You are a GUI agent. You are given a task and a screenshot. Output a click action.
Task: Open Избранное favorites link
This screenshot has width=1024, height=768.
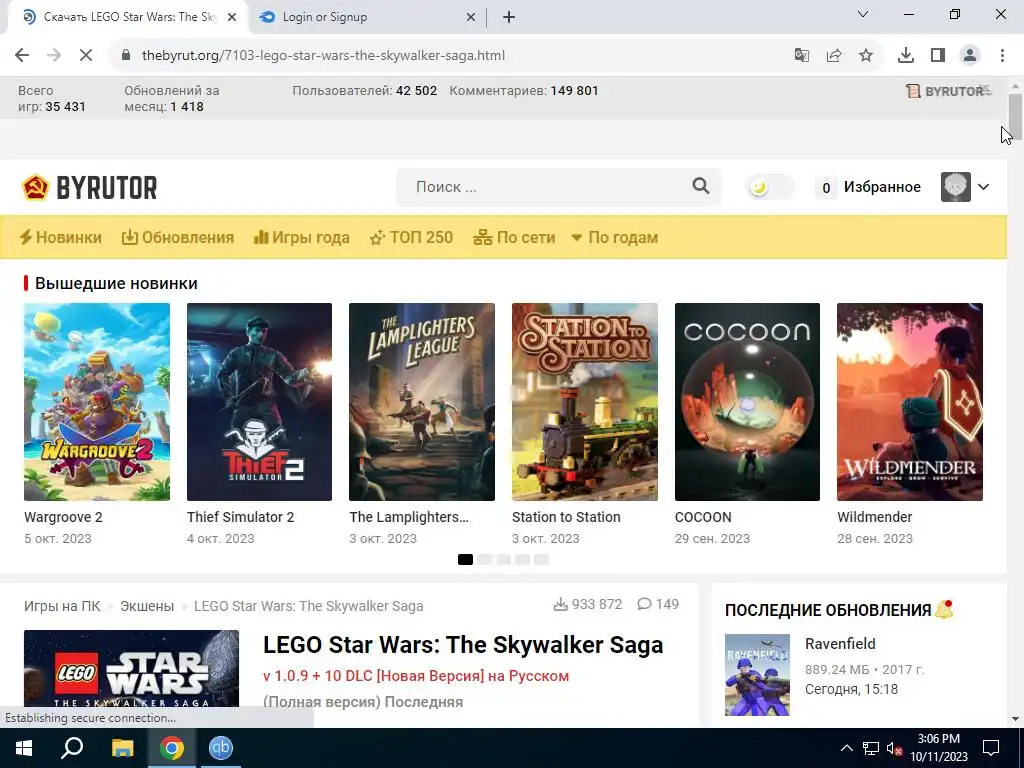869,187
